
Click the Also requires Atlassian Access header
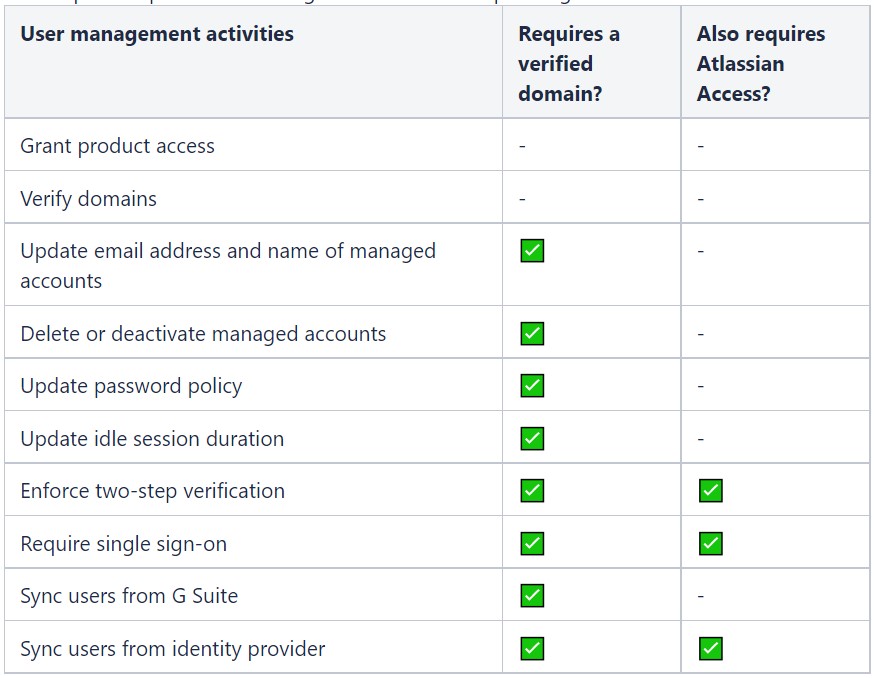(761, 63)
